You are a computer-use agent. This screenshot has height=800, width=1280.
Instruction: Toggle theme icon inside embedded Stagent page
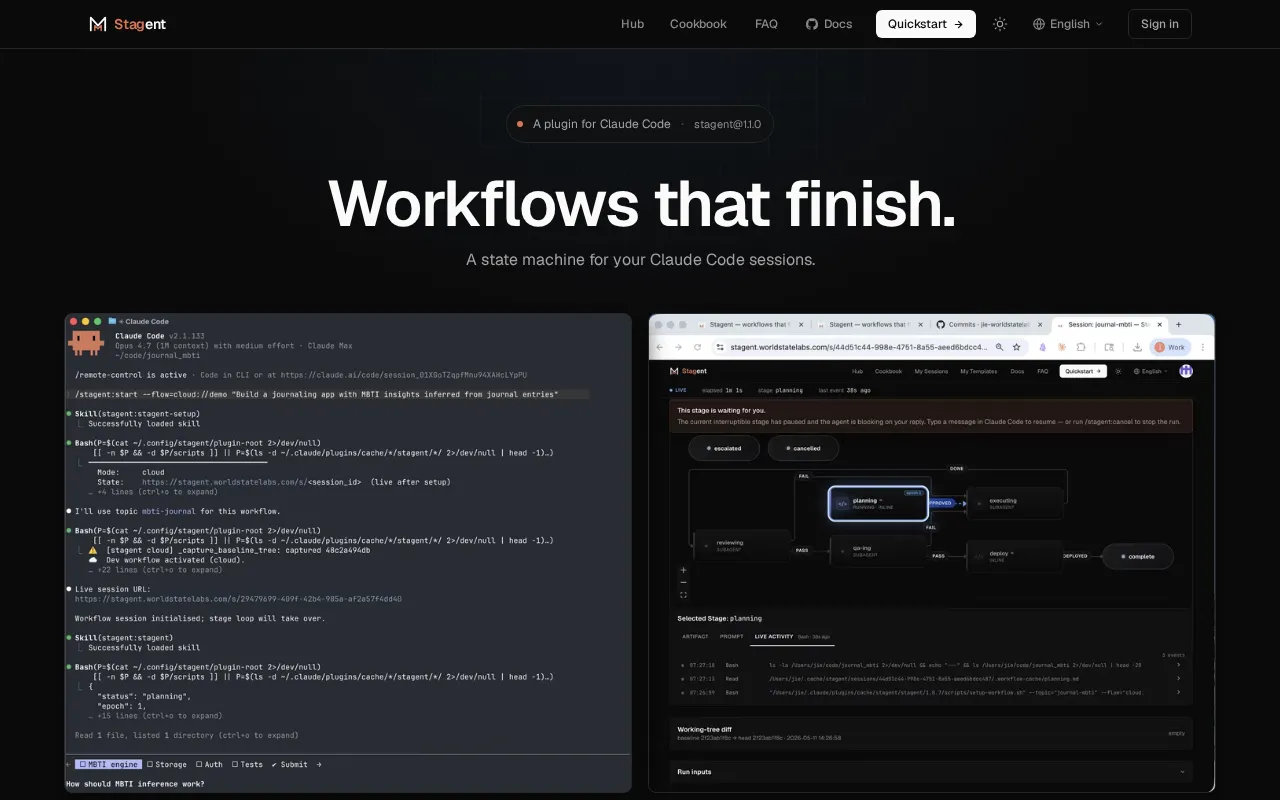(1118, 371)
